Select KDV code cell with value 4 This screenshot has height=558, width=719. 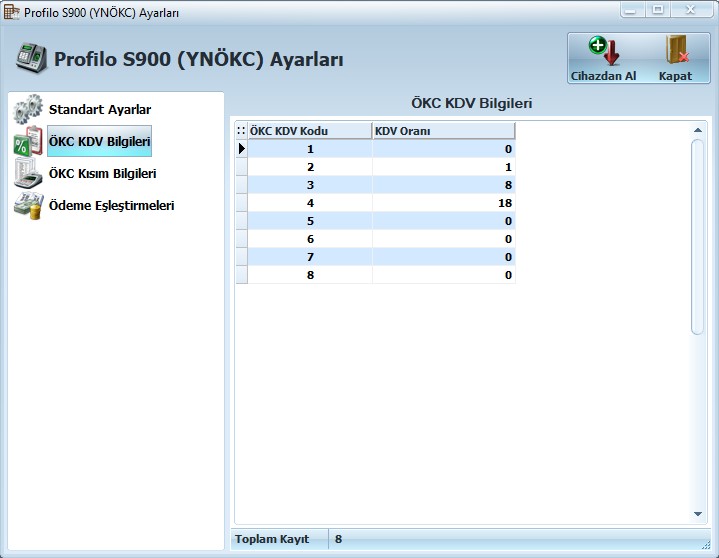pos(310,203)
